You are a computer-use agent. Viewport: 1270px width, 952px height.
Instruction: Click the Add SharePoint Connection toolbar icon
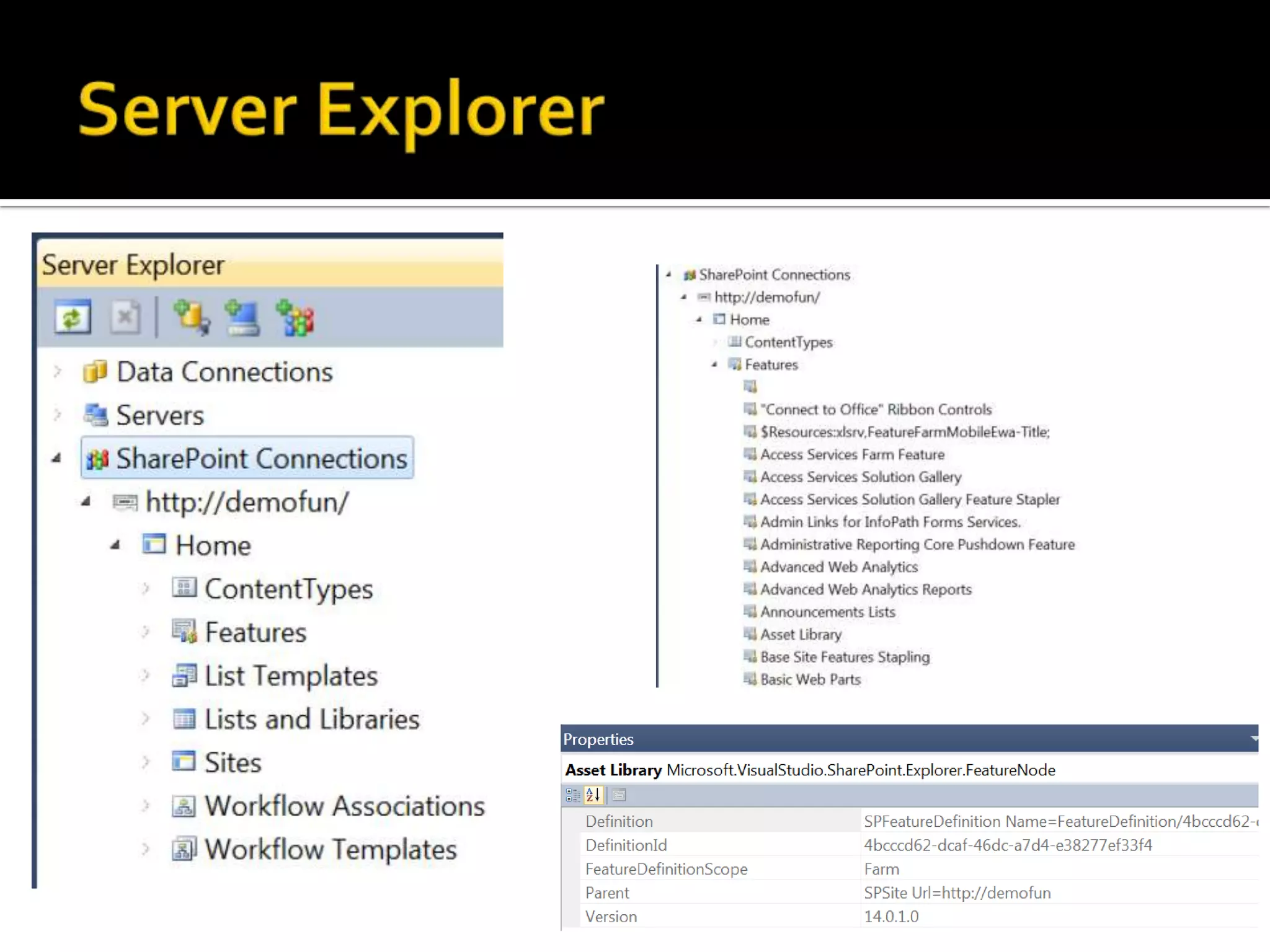coord(295,317)
